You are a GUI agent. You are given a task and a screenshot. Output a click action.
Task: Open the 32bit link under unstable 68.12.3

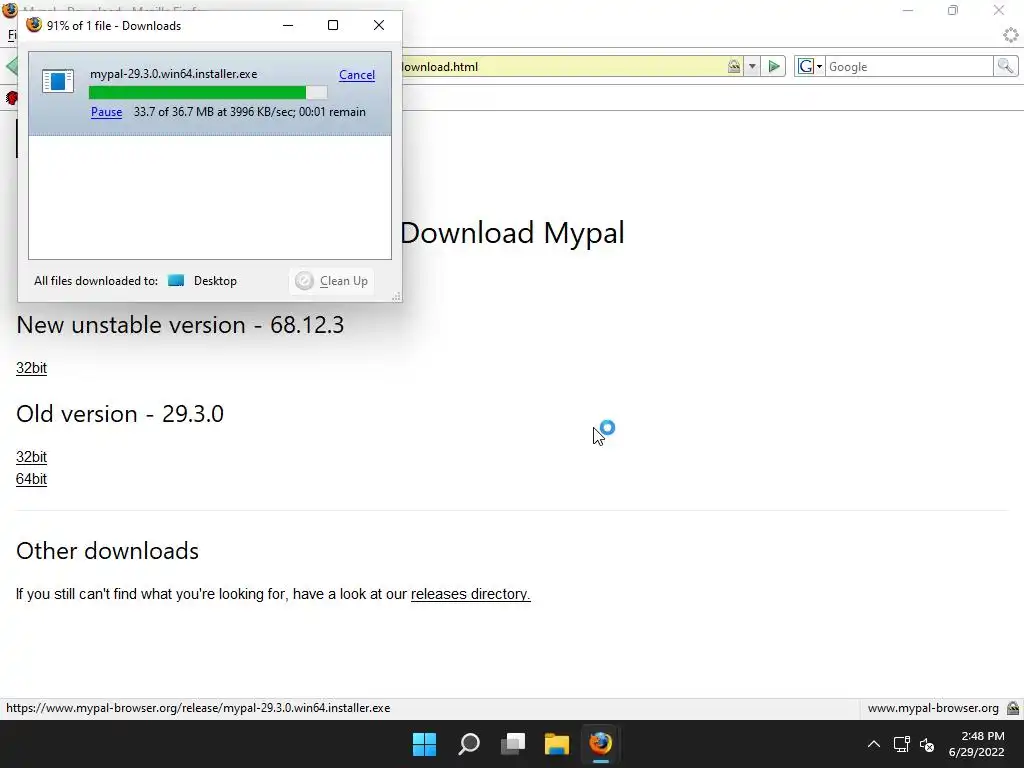point(31,368)
